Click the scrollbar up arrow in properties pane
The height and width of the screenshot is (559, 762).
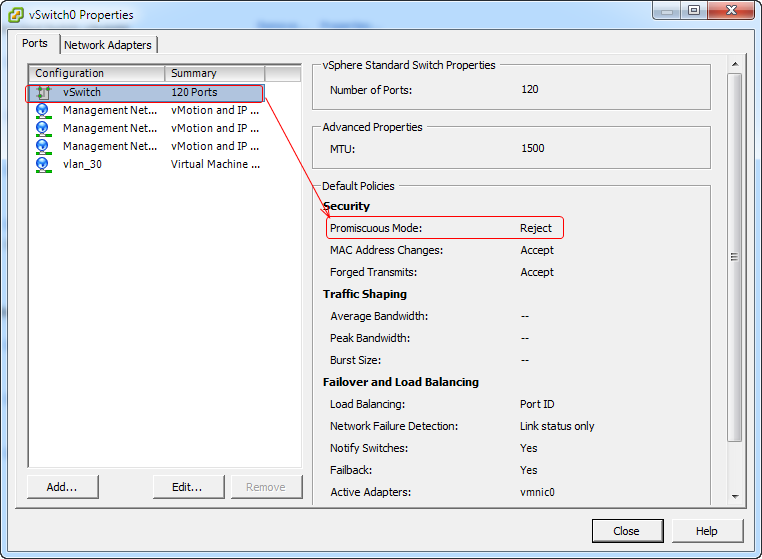tap(735, 64)
